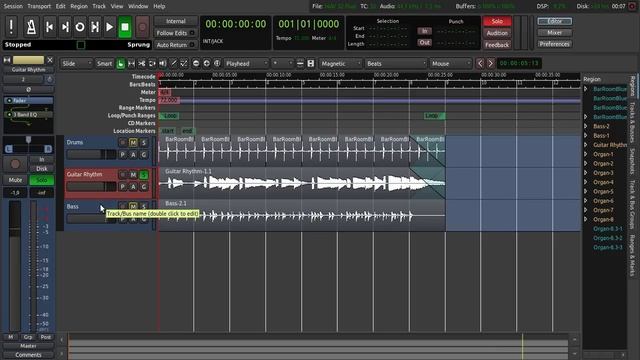
Task: Select the Grab hand tool
Action: 120,64
